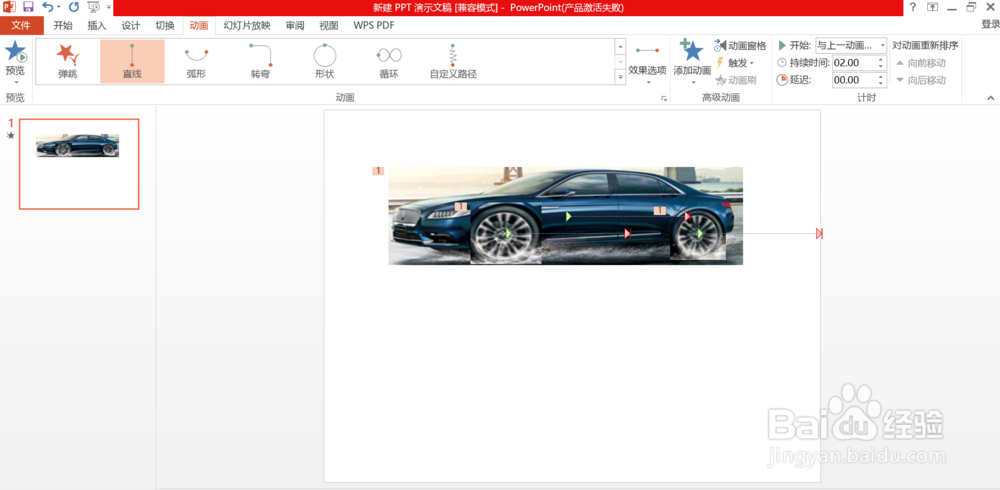The width and height of the screenshot is (1000, 490).
Task: Click Move Earlier (向前移动)
Action: (x=920, y=63)
